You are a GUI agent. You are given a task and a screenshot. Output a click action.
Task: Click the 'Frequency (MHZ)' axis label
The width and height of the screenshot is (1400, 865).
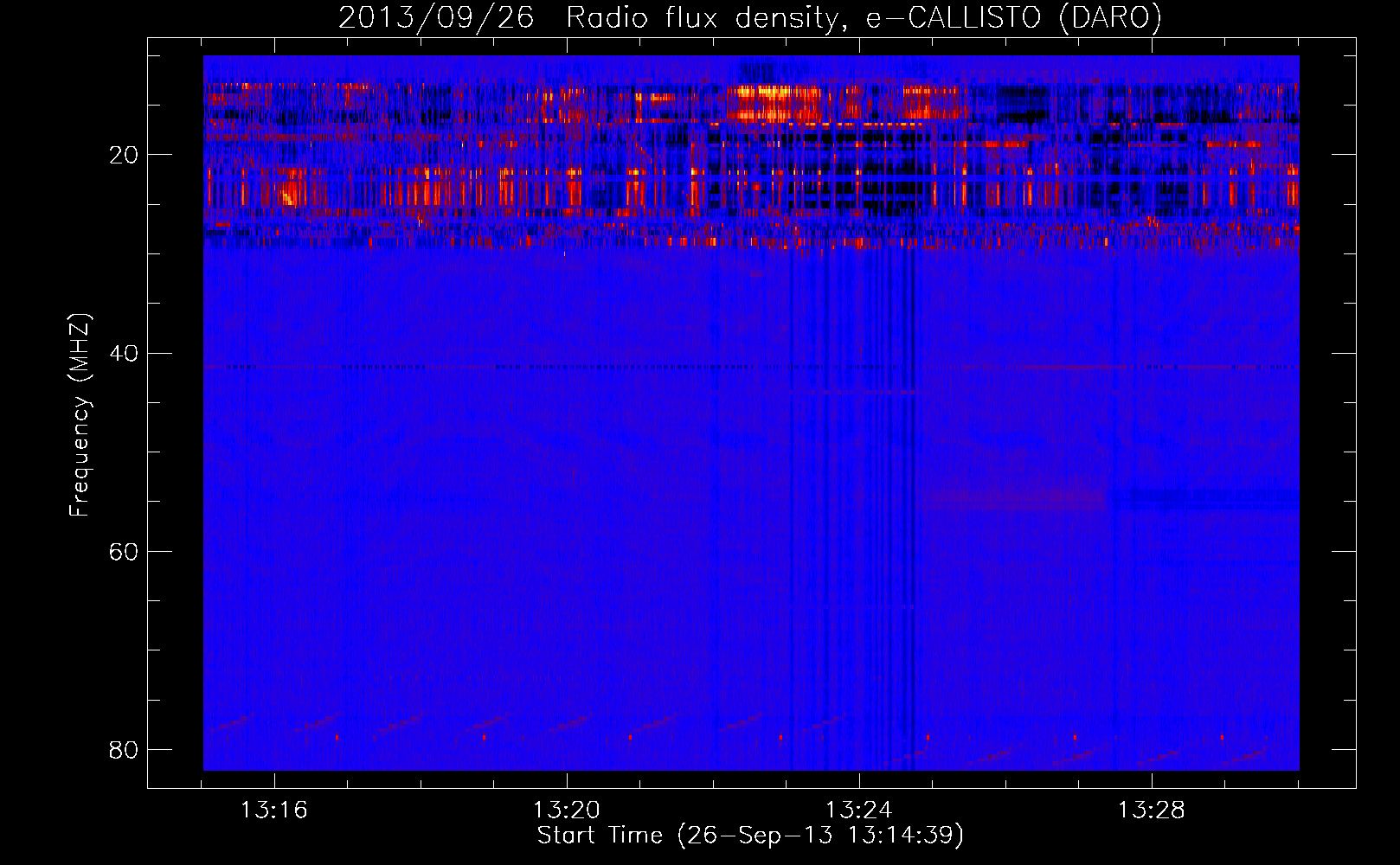pos(80,415)
